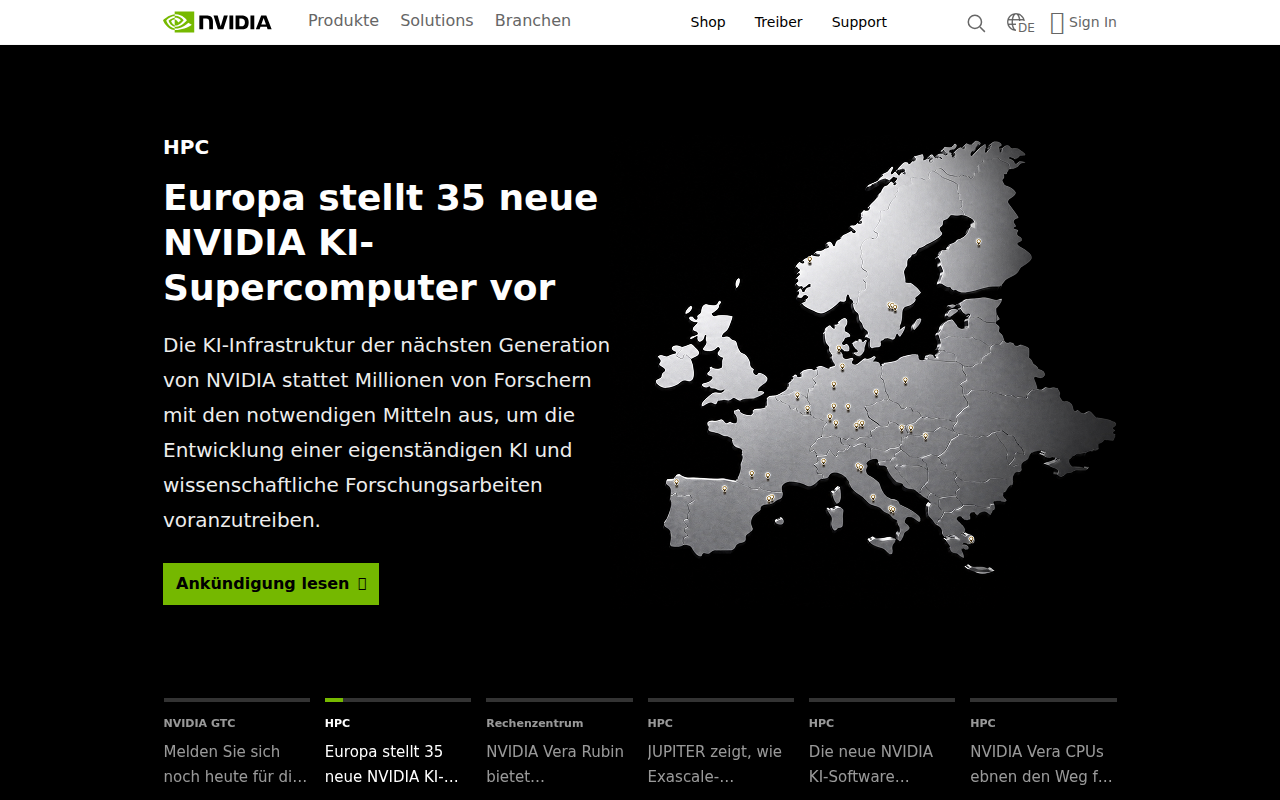This screenshot has width=1280, height=800.
Task: Open the Branchen menu
Action: click(x=533, y=20)
